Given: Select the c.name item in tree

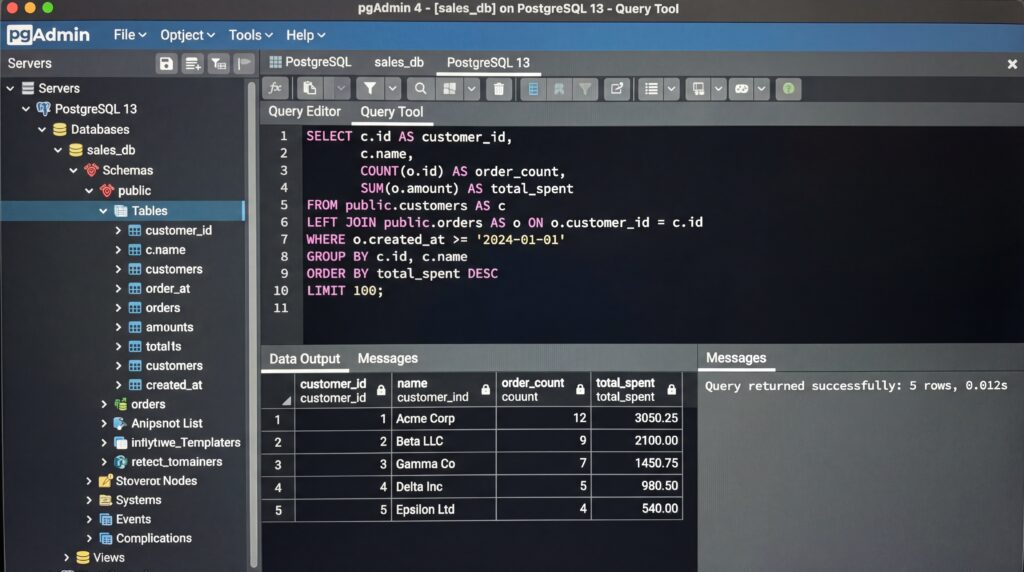Looking at the screenshot, I should 165,250.
